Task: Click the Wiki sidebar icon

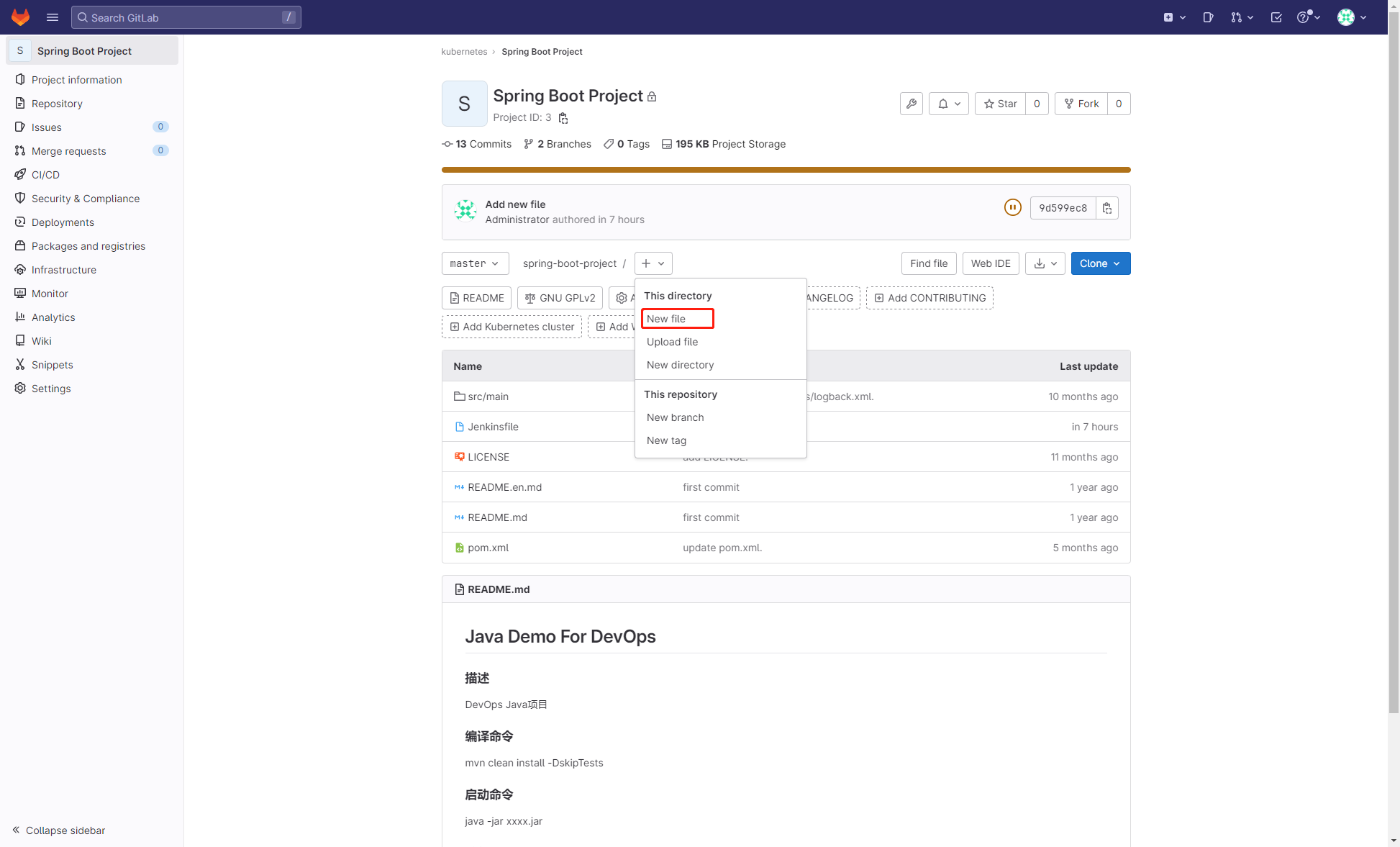Action: tap(20, 341)
